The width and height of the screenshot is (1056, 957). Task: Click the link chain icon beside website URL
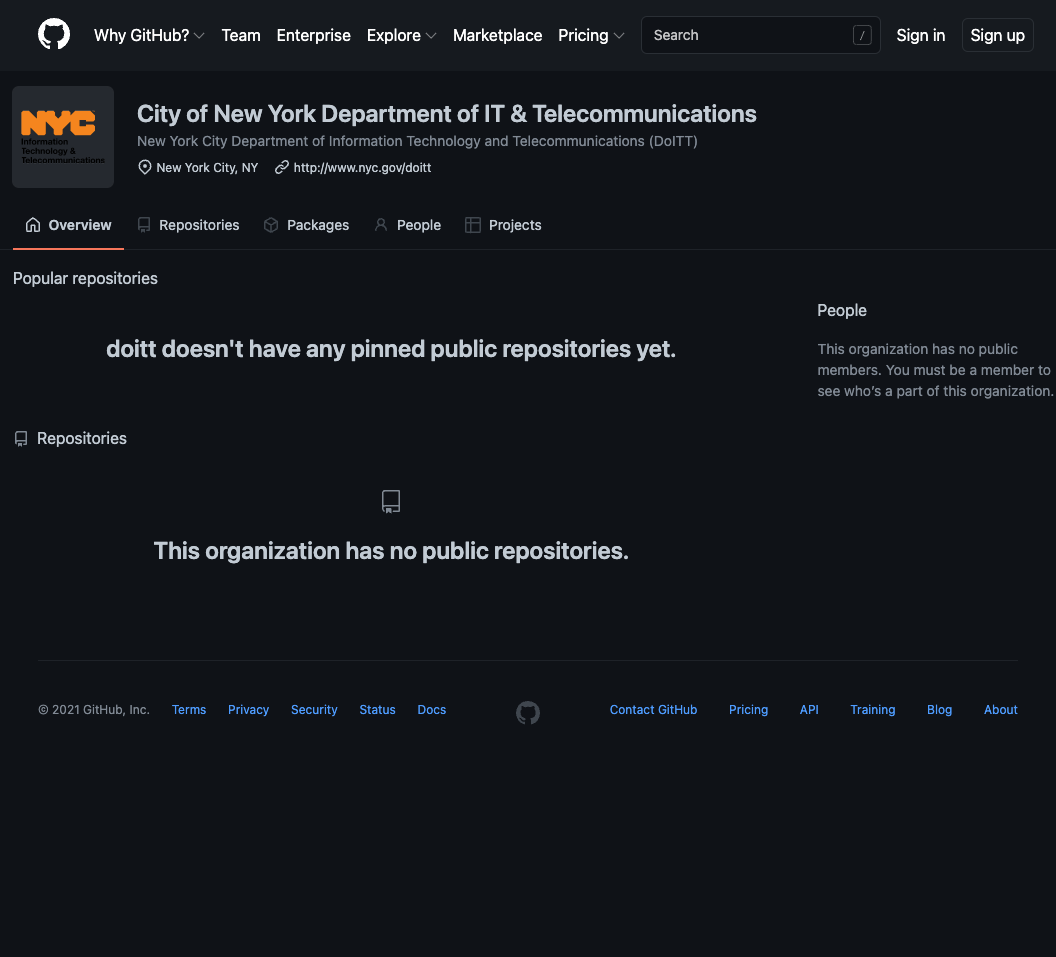[282, 167]
